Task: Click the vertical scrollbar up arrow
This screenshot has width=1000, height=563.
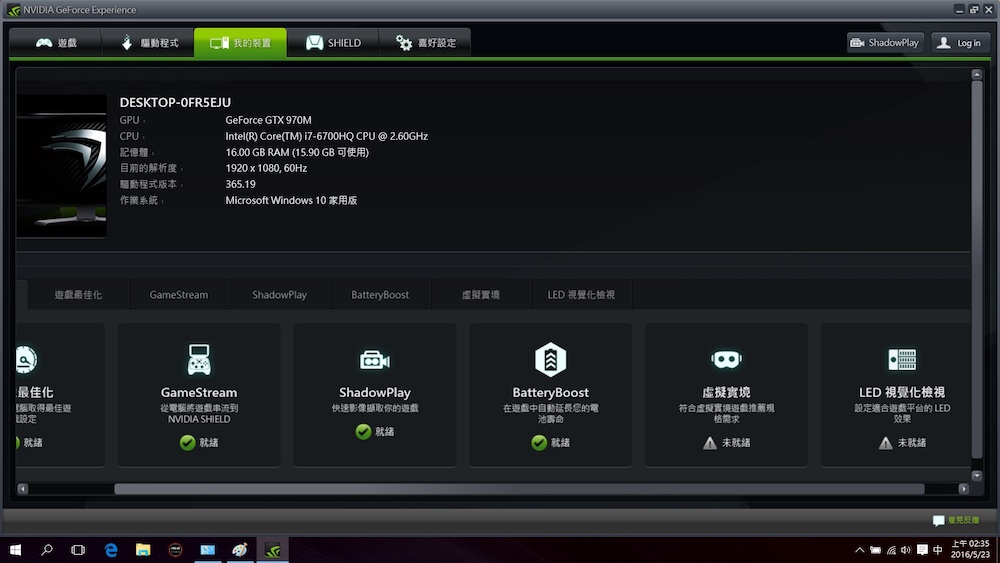Action: pos(976,75)
